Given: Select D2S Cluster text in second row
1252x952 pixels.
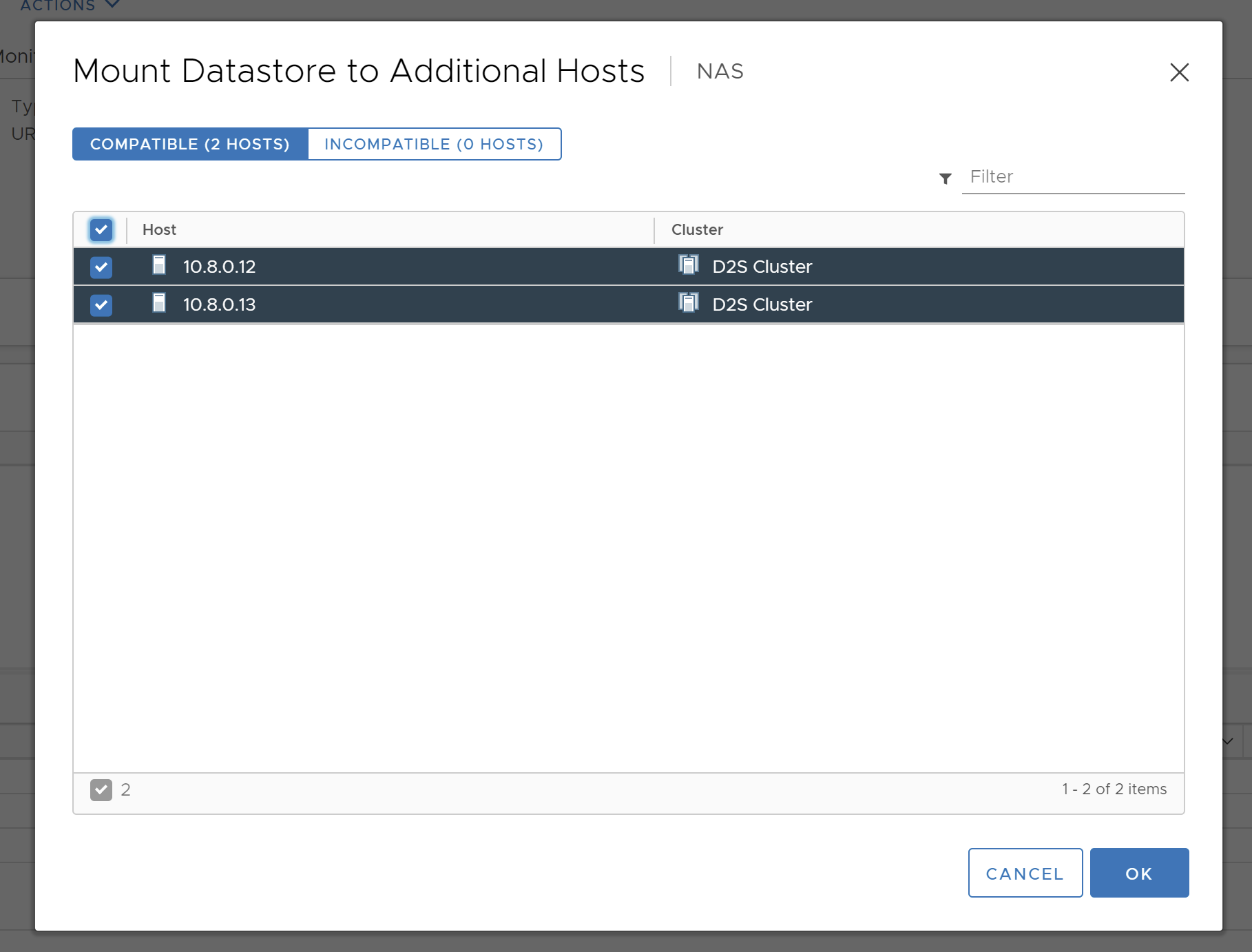Looking at the screenshot, I should click(762, 305).
